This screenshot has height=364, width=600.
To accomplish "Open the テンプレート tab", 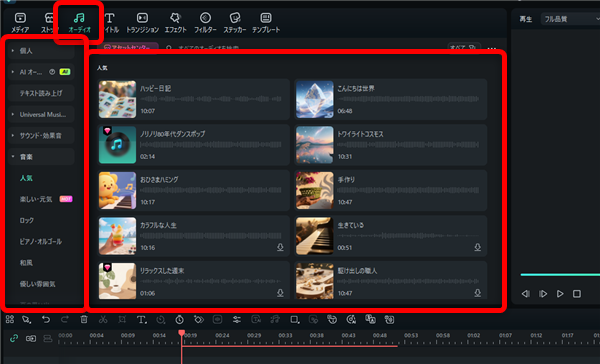I will coord(266,23).
